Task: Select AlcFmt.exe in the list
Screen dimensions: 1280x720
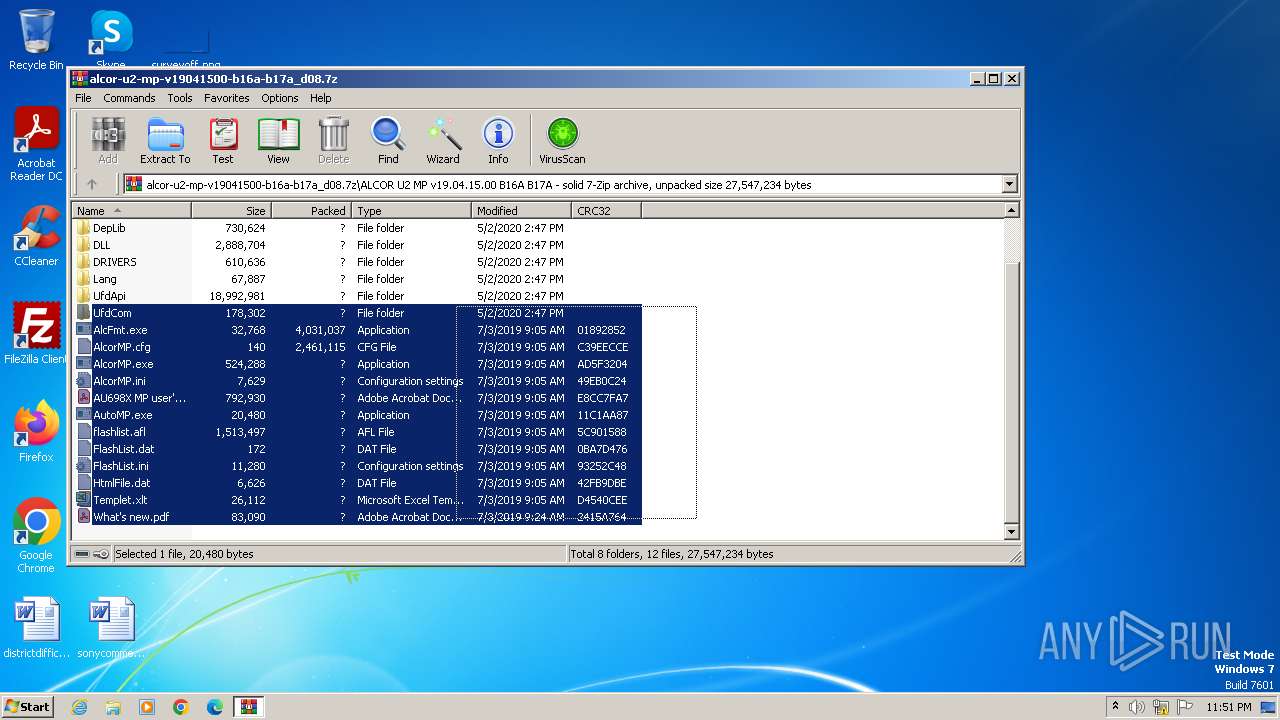Action: [x=120, y=330]
